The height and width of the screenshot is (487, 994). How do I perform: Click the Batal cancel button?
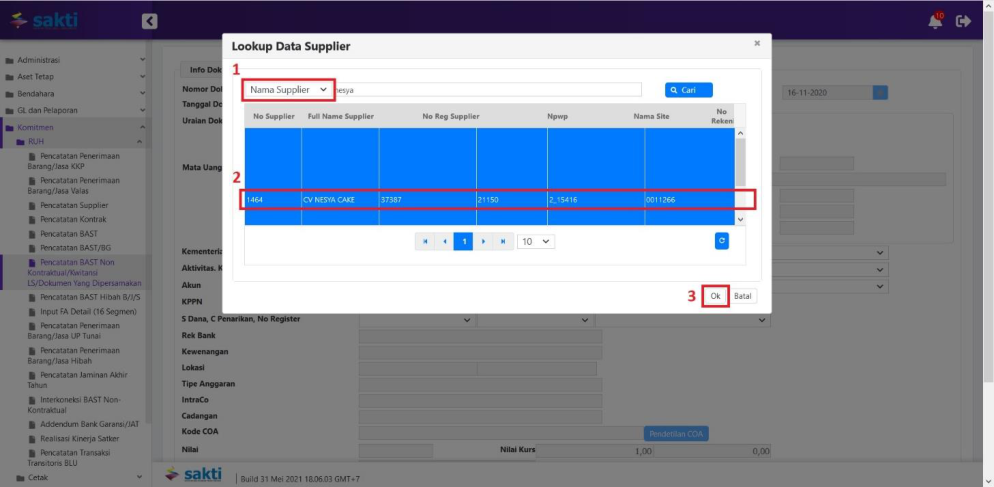[x=743, y=296]
